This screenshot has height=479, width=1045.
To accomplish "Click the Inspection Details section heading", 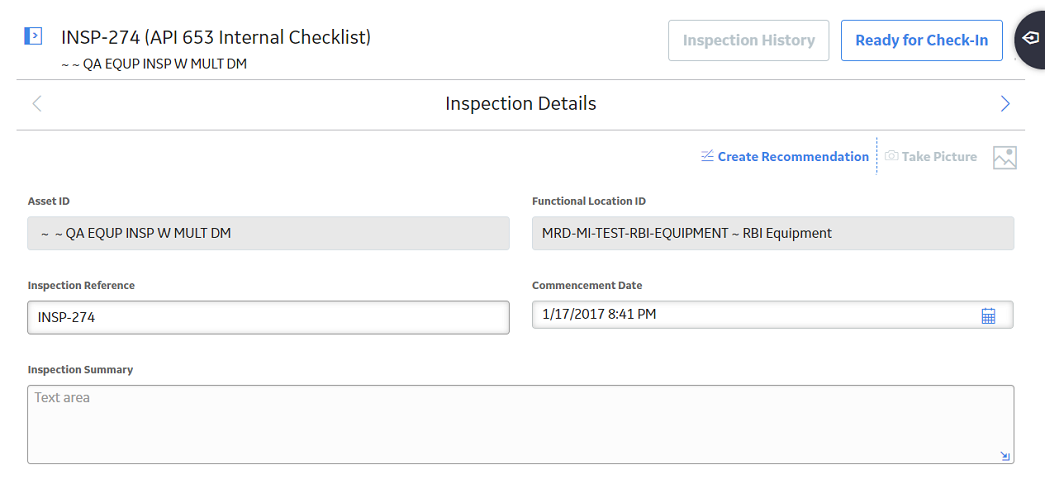I will [x=521, y=104].
